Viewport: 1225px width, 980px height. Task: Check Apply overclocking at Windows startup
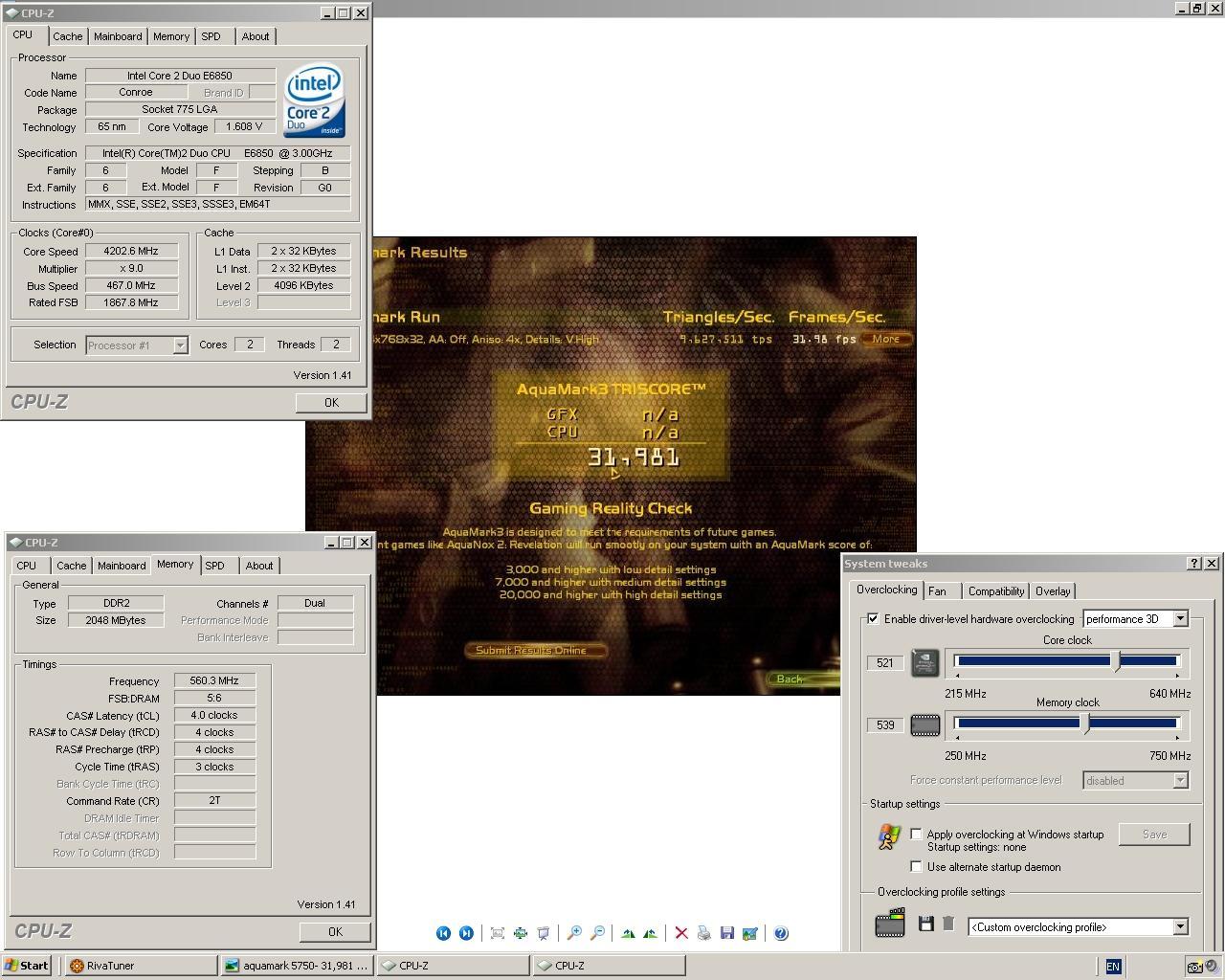[x=916, y=835]
